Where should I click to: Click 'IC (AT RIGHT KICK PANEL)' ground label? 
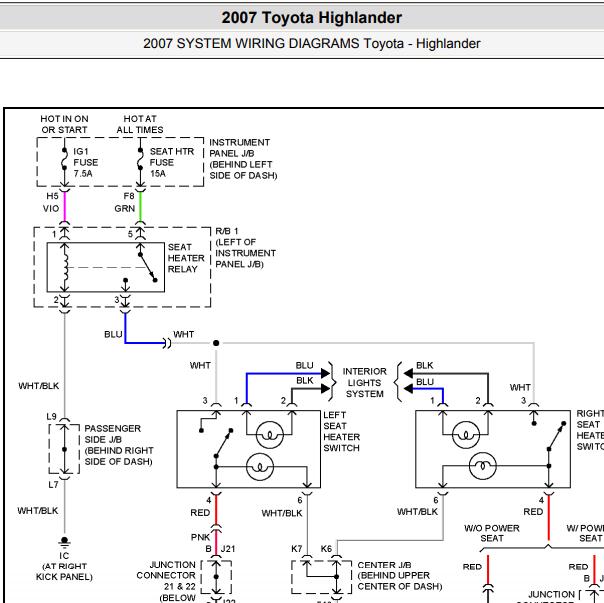[x=64, y=566]
